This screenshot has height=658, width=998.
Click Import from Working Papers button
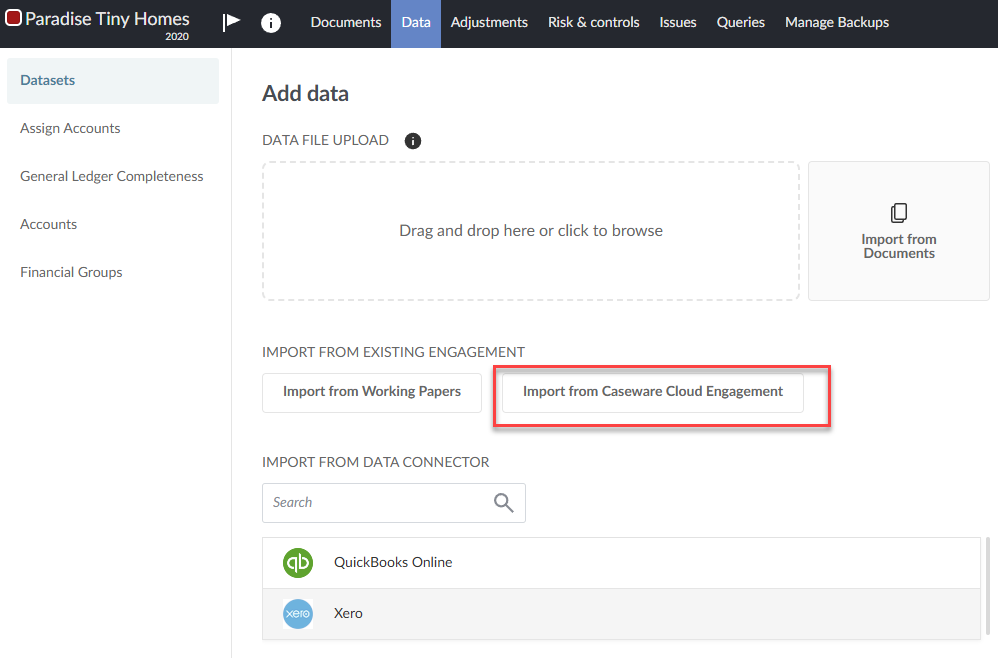(x=372, y=392)
